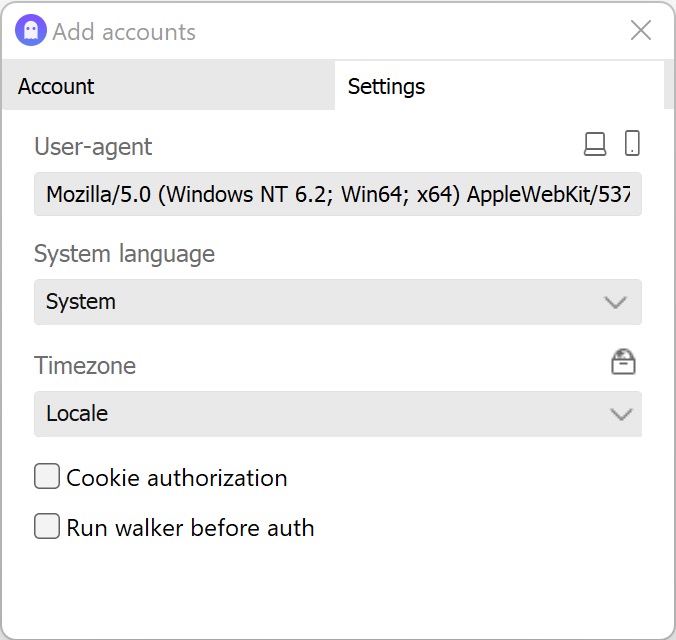Tick the Run walker before auth checkbox

click(47, 527)
